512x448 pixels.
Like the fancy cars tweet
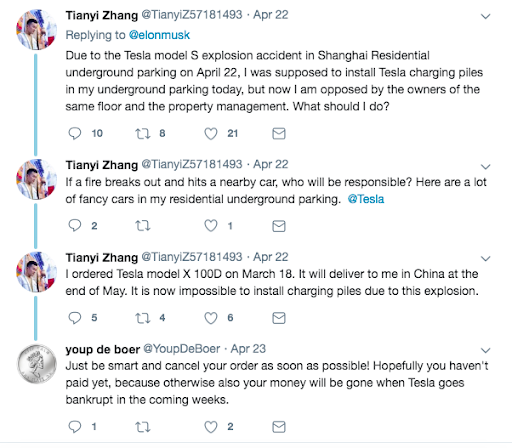click(211, 226)
